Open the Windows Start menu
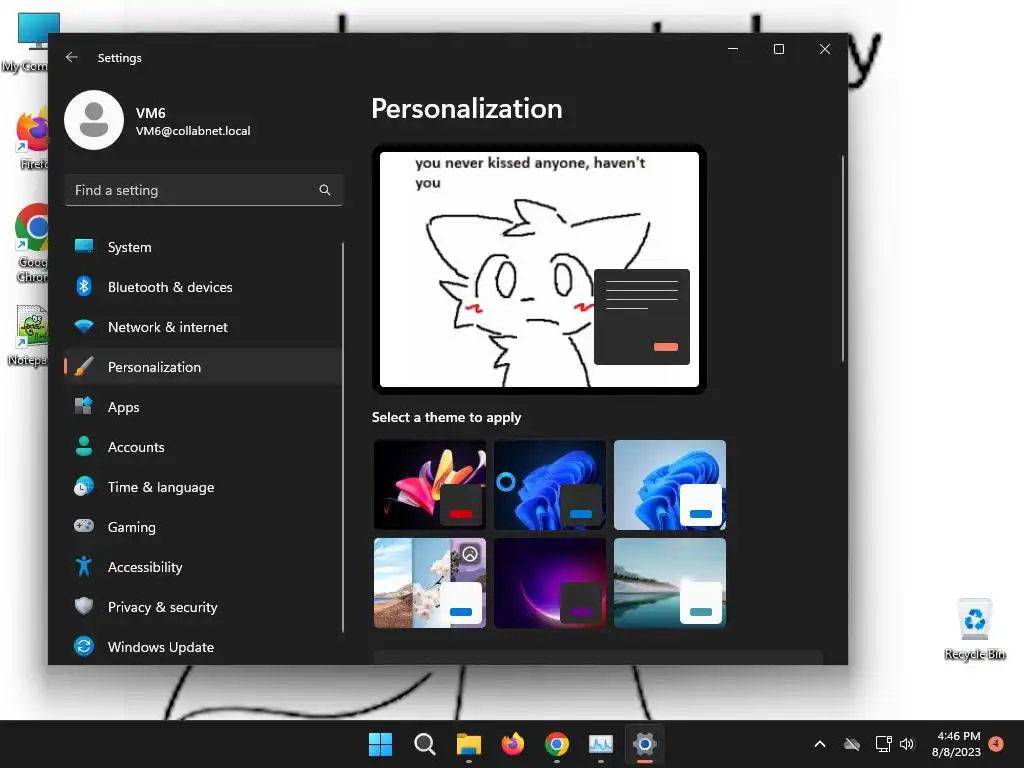This screenshot has width=1024, height=768. [380, 744]
